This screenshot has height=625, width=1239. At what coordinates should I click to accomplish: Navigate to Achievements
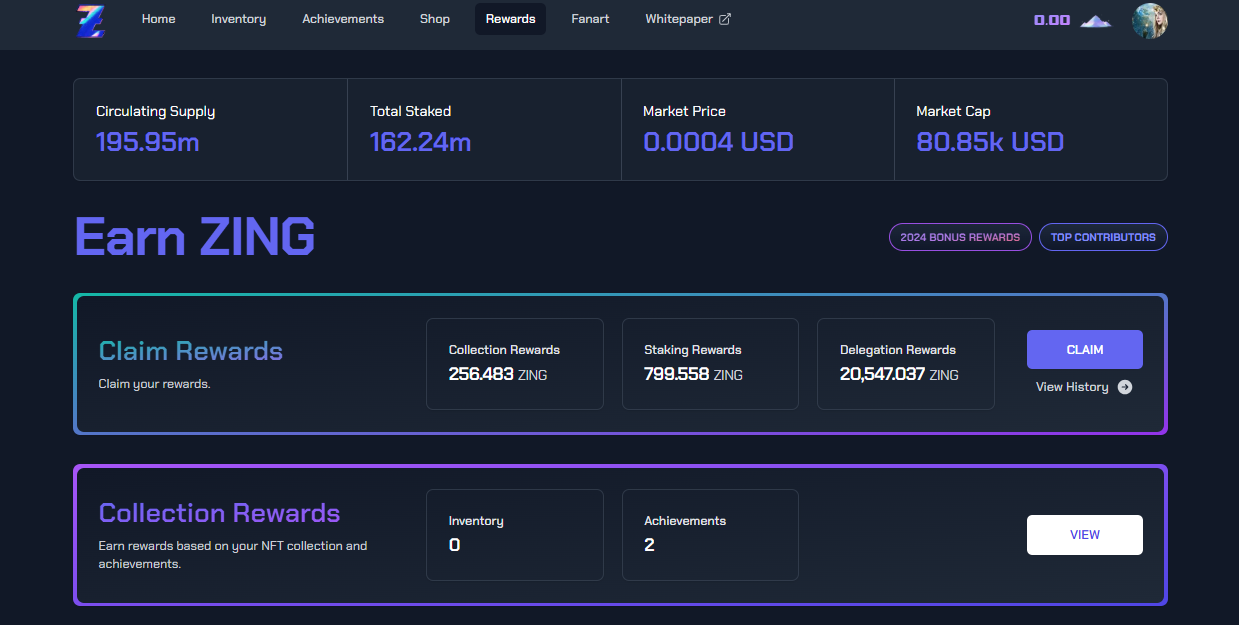[x=343, y=19]
